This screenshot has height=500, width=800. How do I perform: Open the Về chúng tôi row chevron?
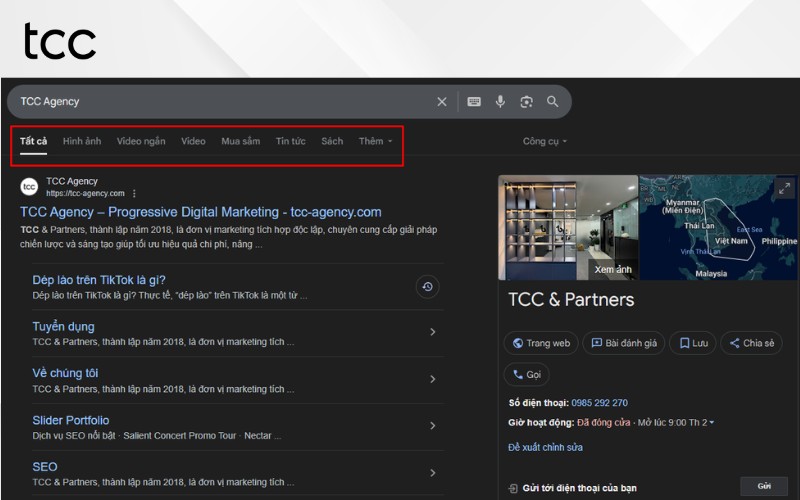click(x=433, y=379)
